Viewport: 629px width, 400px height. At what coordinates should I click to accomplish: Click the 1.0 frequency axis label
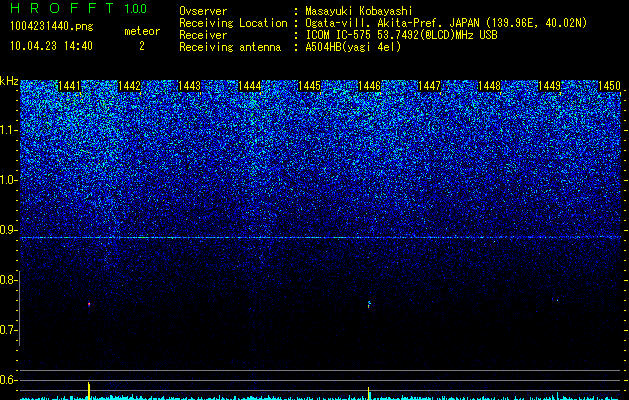pos(9,180)
